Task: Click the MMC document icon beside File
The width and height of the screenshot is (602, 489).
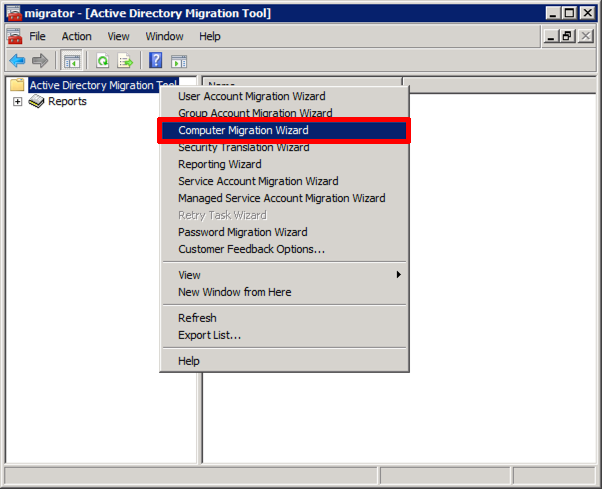Action: click(x=14, y=36)
